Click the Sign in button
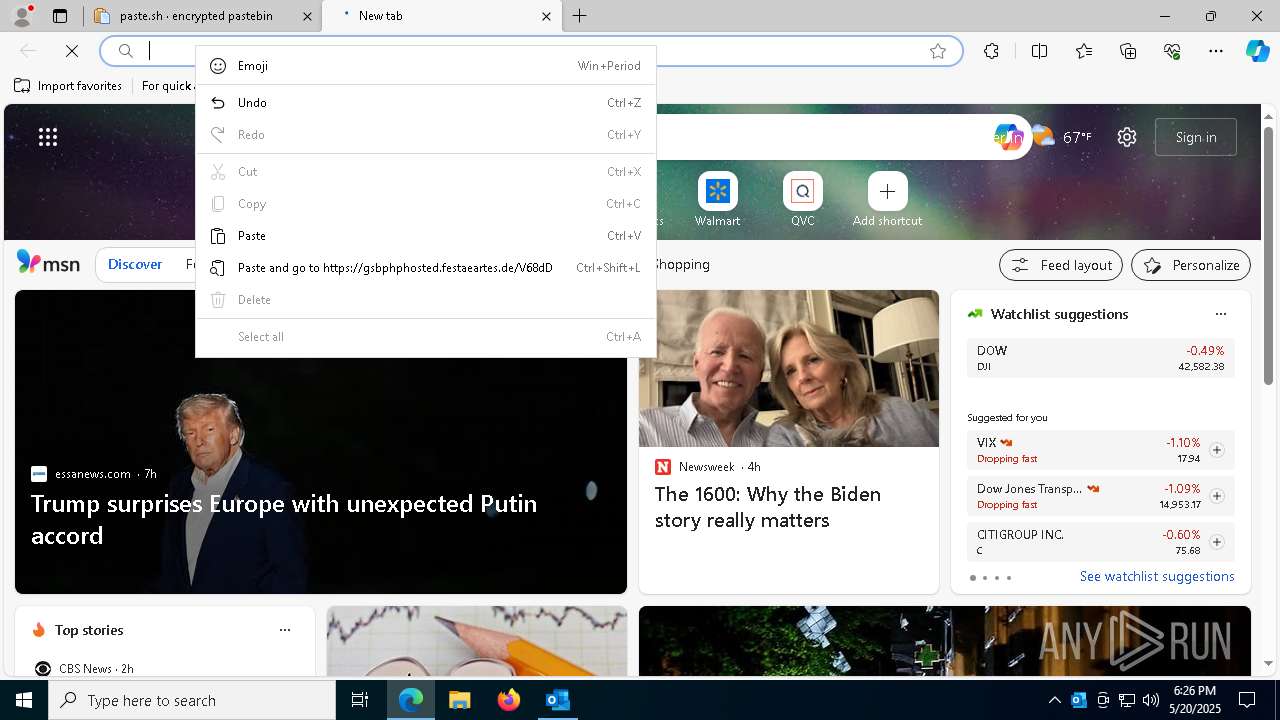Viewport: 1280px width, 720px height. click(1196, 137)
